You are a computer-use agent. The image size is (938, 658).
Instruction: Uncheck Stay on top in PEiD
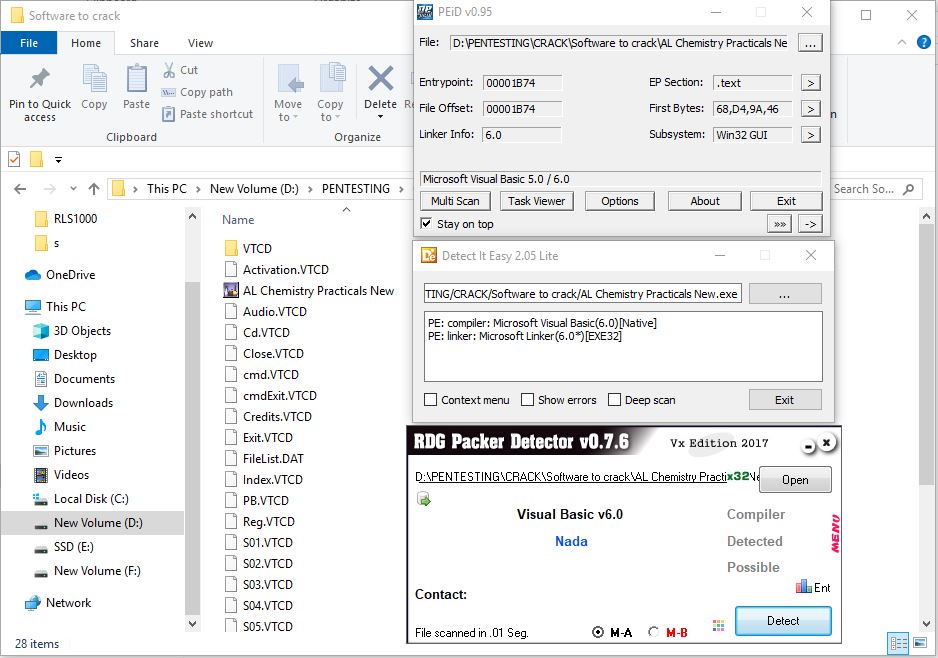click(426, 224)
